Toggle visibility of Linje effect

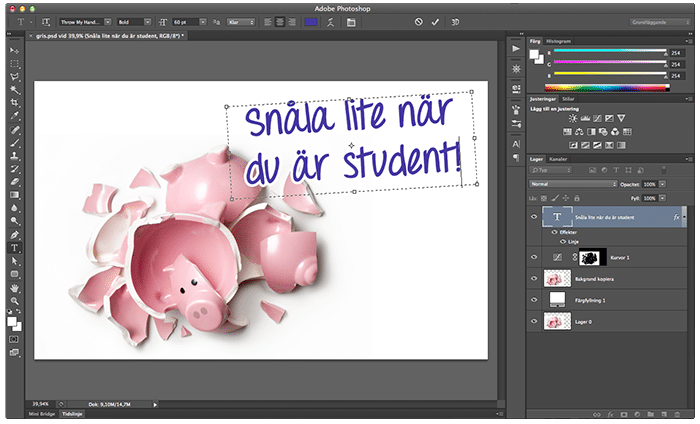[563, 241]
